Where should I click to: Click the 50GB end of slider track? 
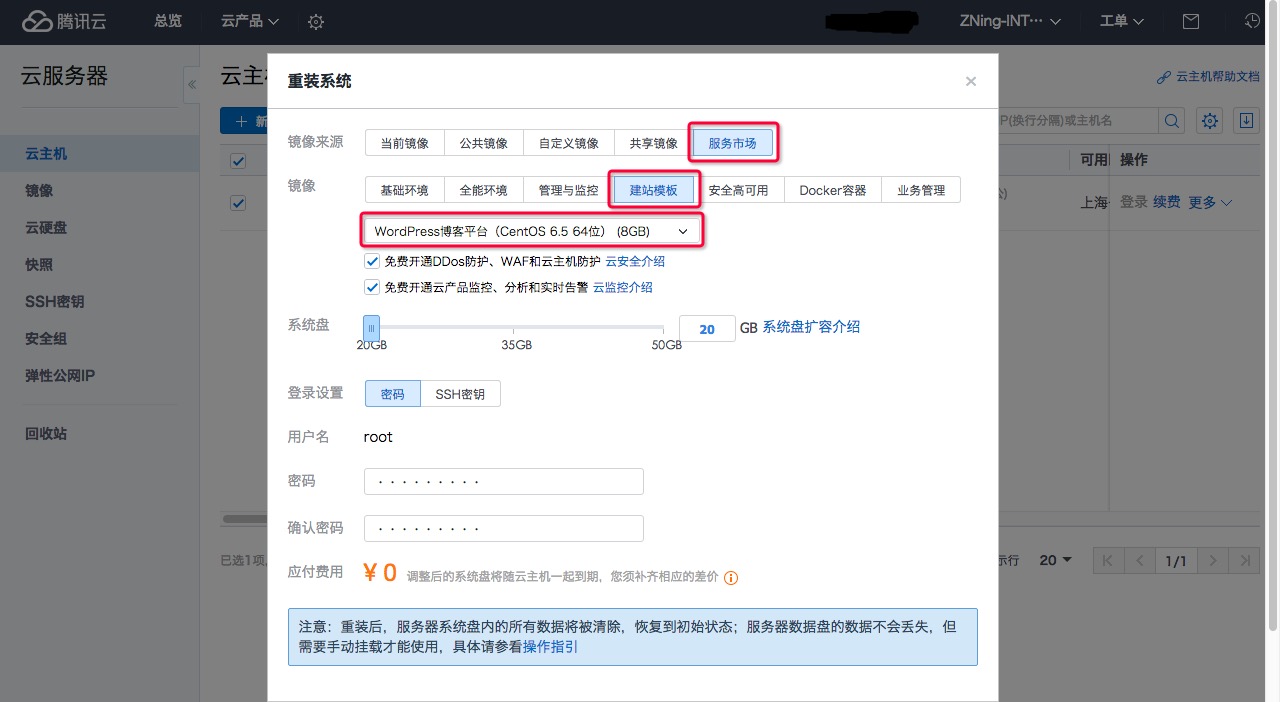664,328
